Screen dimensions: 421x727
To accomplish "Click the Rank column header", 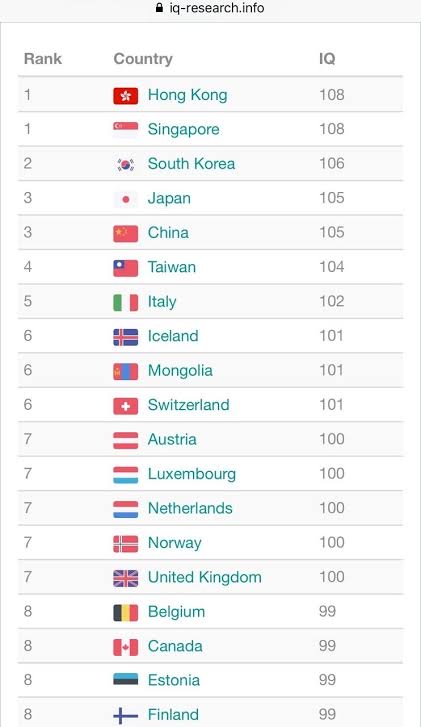I will [x=43, y=59].
